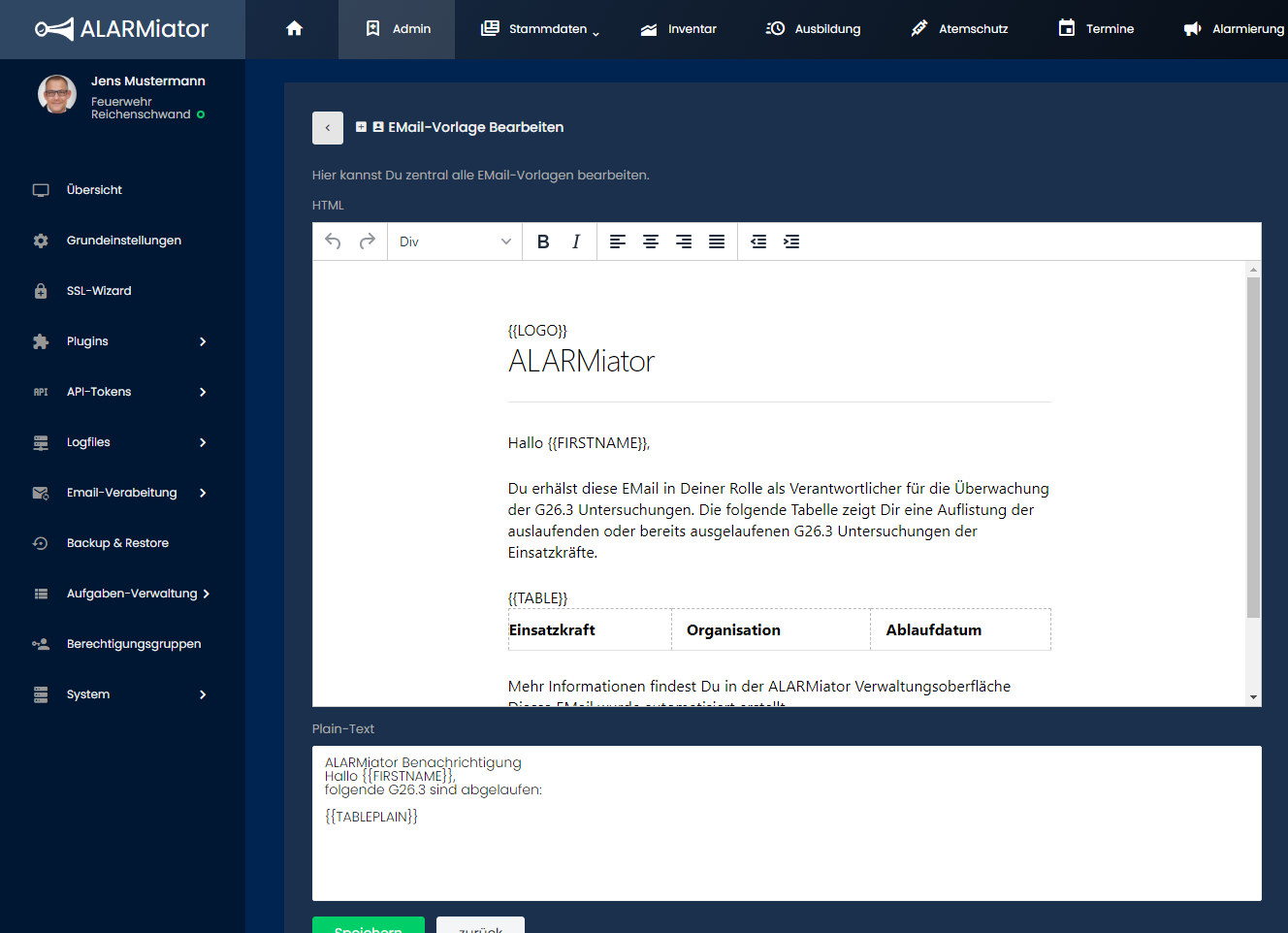Open the Admin tab
Screen dimensions: 1288x933
pyautogui.click(x=397, y=29)
